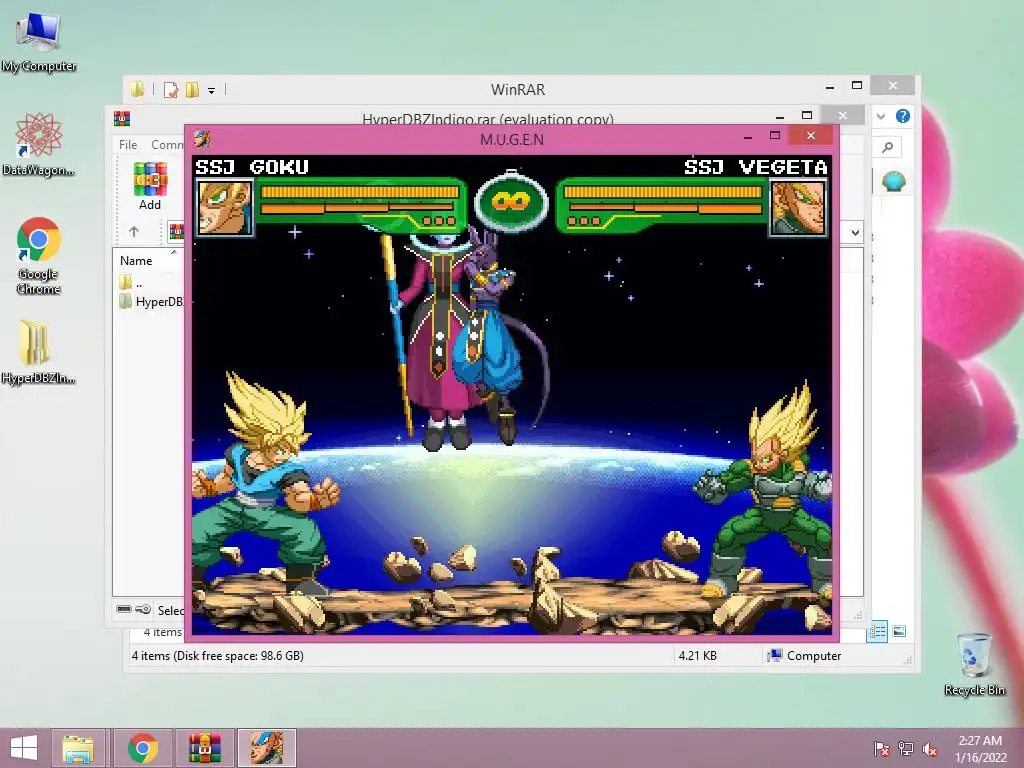Click the muted volume icon in system tray
The height and width of the screenshot is (768, 1024).
(x=930, y=749)
